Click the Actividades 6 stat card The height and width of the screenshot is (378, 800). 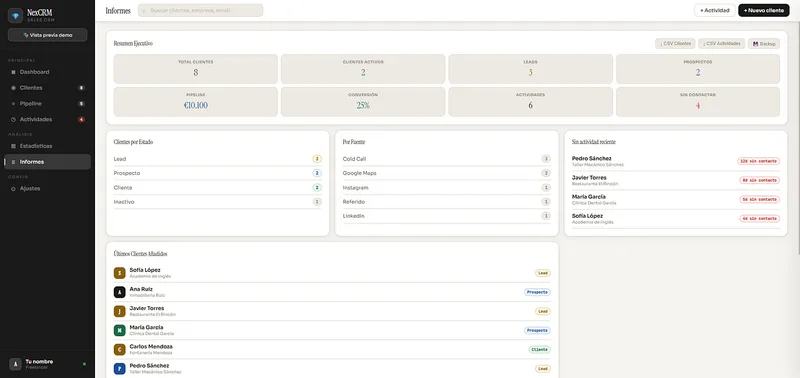click(530, 102)
